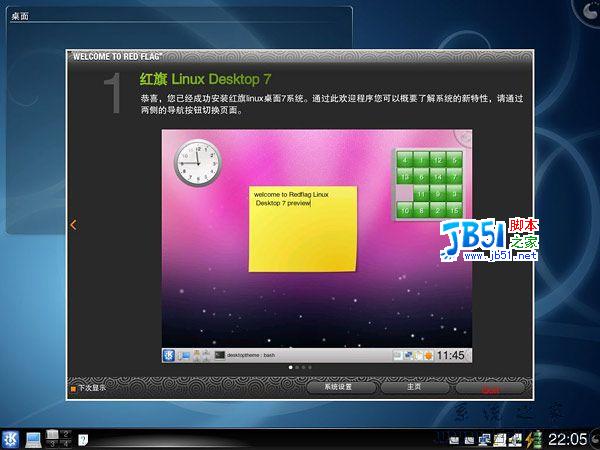Click the 22:05 panel clock
The height and width of the screenshot is (450, 600).
click(x=567, y=439)
